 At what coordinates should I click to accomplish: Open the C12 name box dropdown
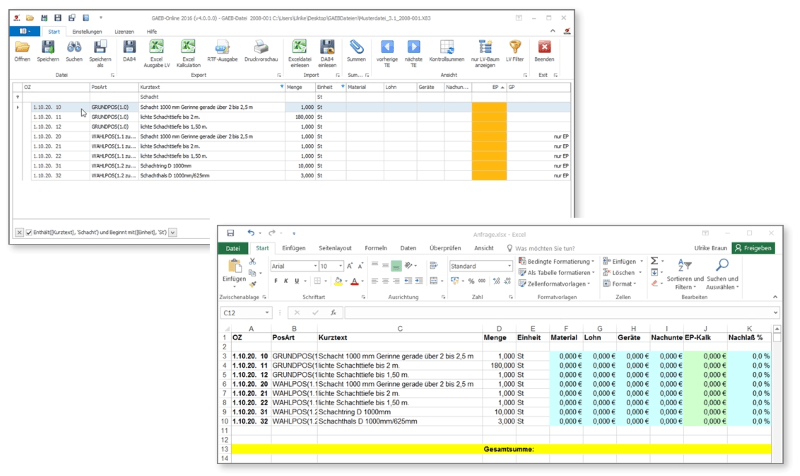click(266, 313)
